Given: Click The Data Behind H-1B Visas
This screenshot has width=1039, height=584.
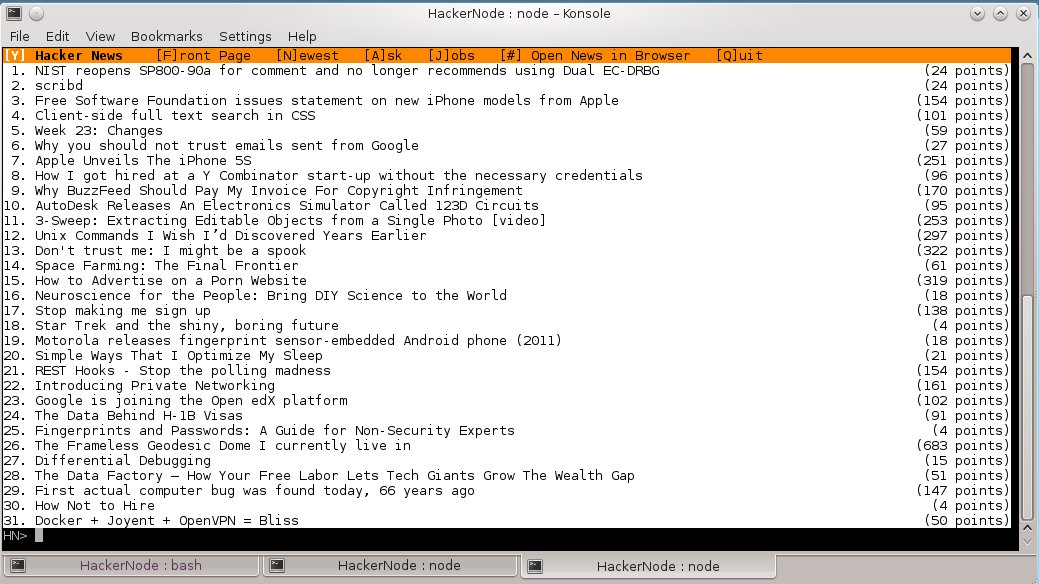Looking at the screenshot, I should (139, 416).
